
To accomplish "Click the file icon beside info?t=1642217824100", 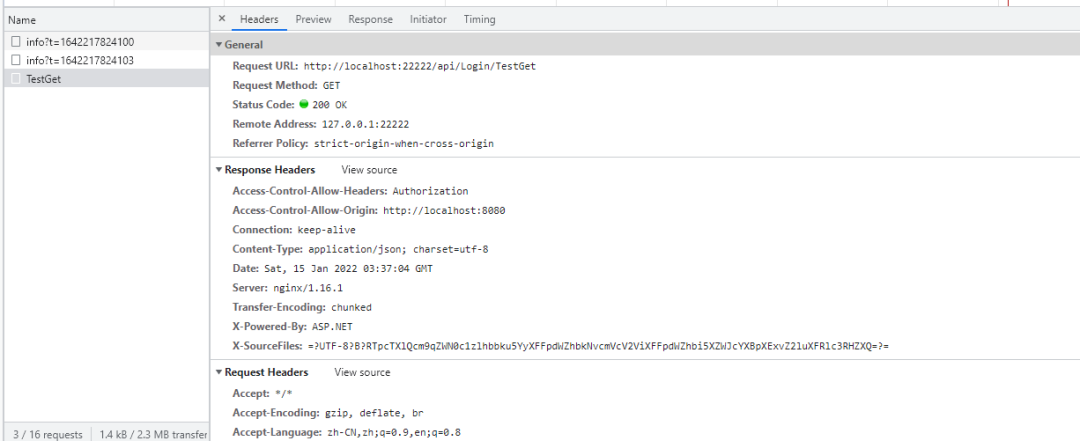I will tap(16, 41).
